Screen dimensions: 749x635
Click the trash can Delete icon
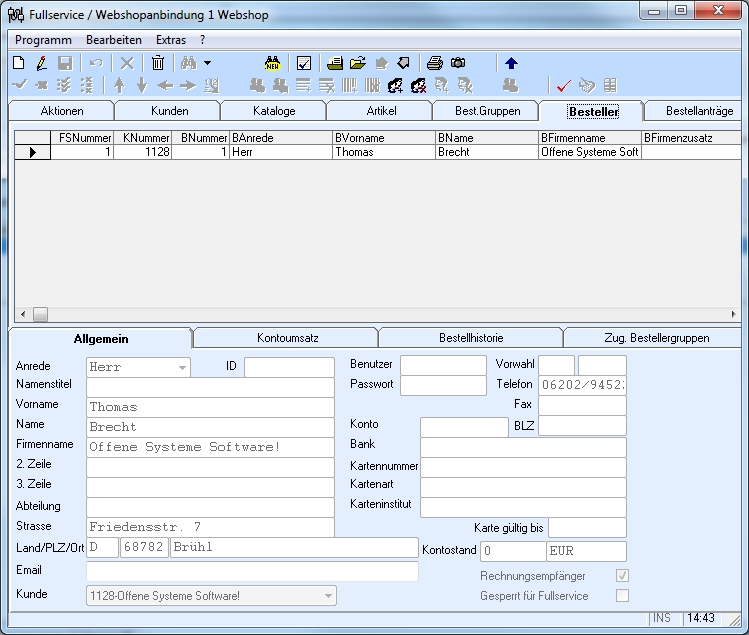(157, 63)
